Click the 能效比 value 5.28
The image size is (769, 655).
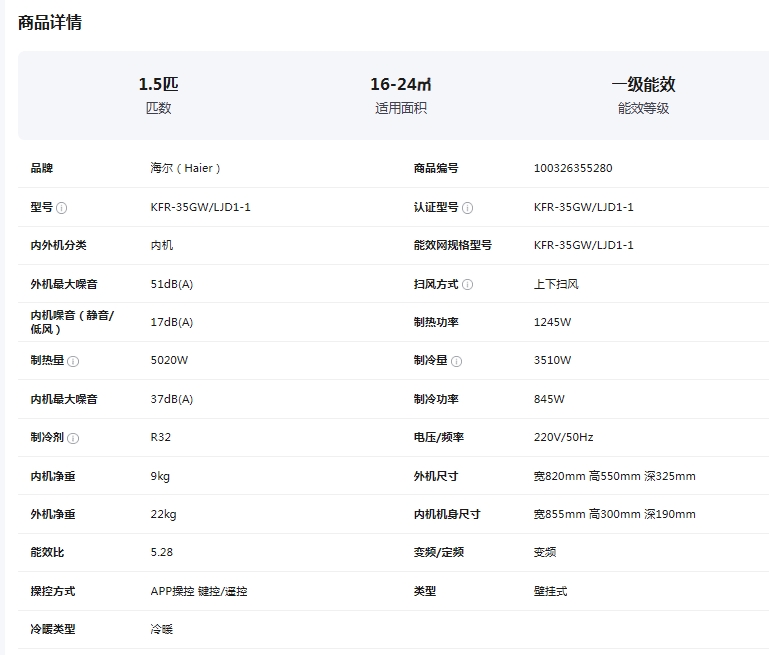[x=161, y=552]
